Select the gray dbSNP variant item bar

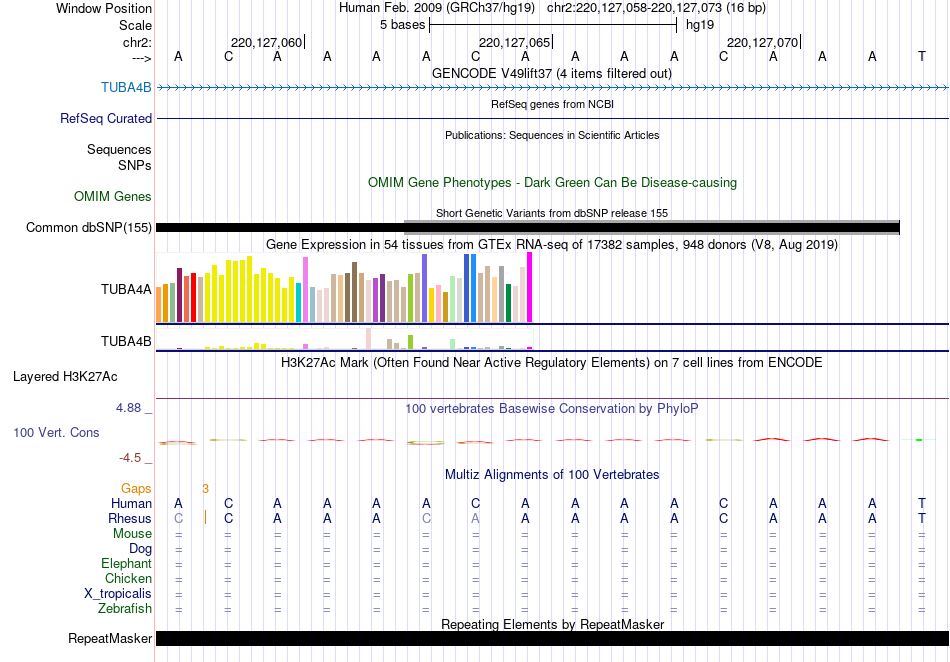point(651,221)
